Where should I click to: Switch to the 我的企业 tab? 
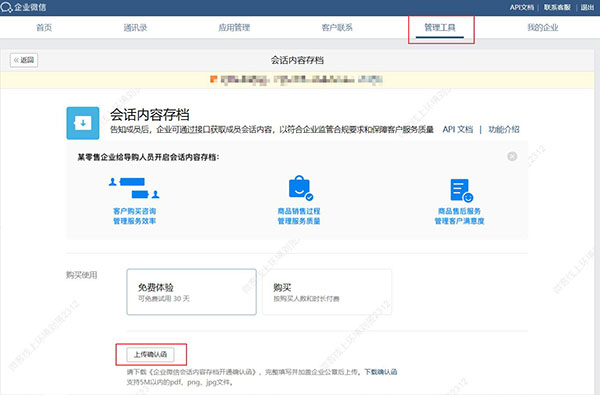[543, 28]
